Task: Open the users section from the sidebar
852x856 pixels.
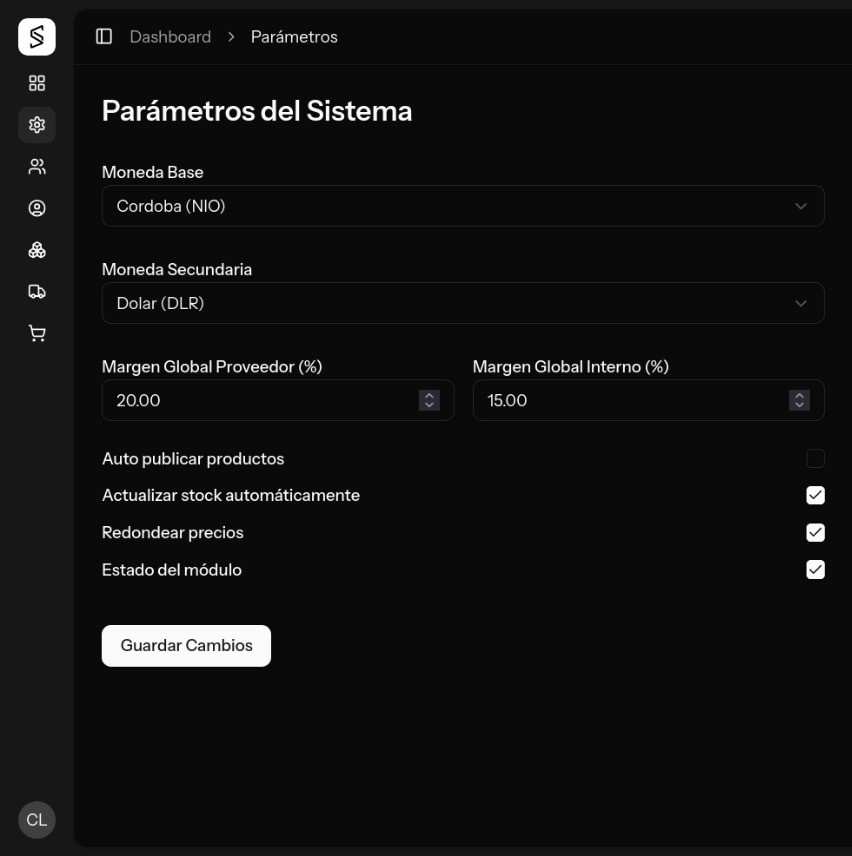Action: pyautogui.click(x=37, y=167)
